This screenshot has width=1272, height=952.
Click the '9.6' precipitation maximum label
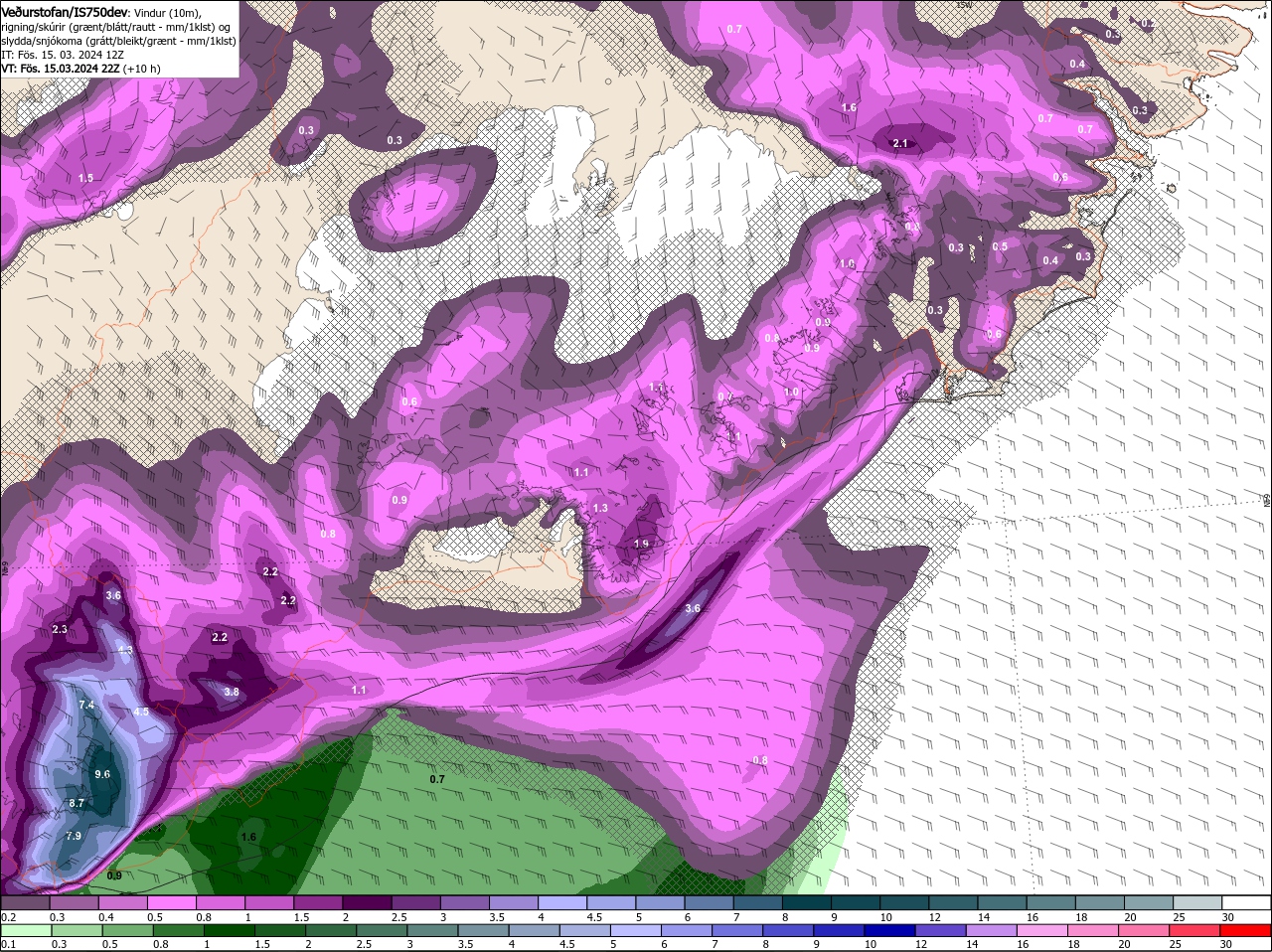(102, 774)
